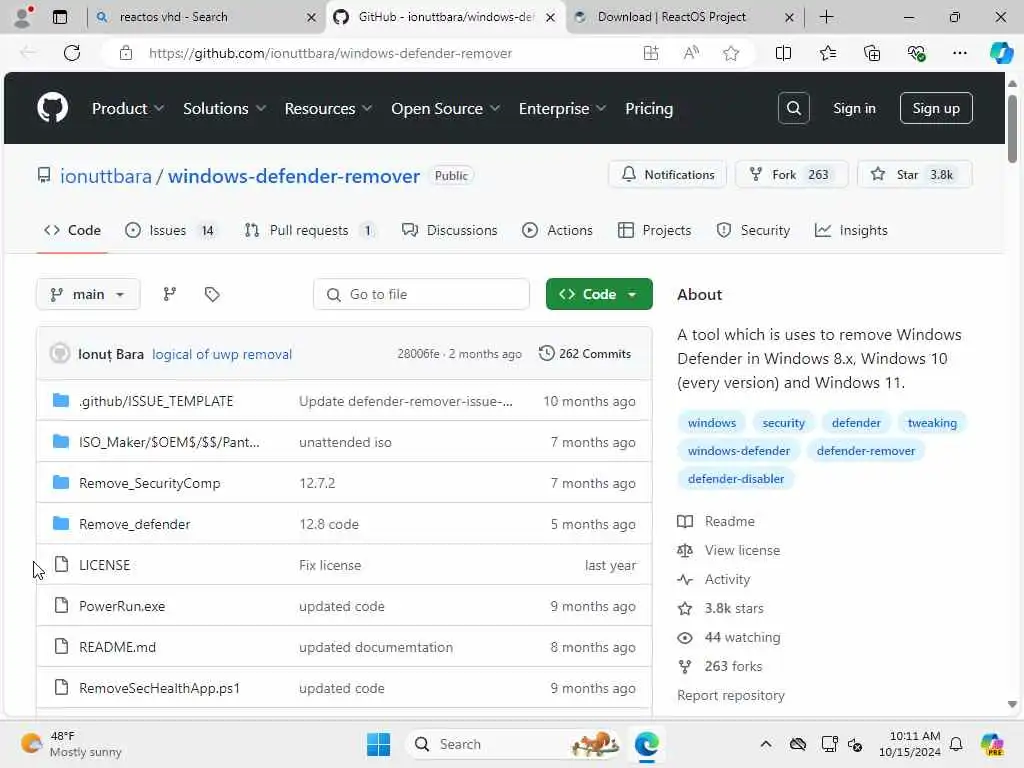The height and width of the screenshot is (768, 1024).
Task: Open the PowerRun.exe file
Action: point(122,606)
